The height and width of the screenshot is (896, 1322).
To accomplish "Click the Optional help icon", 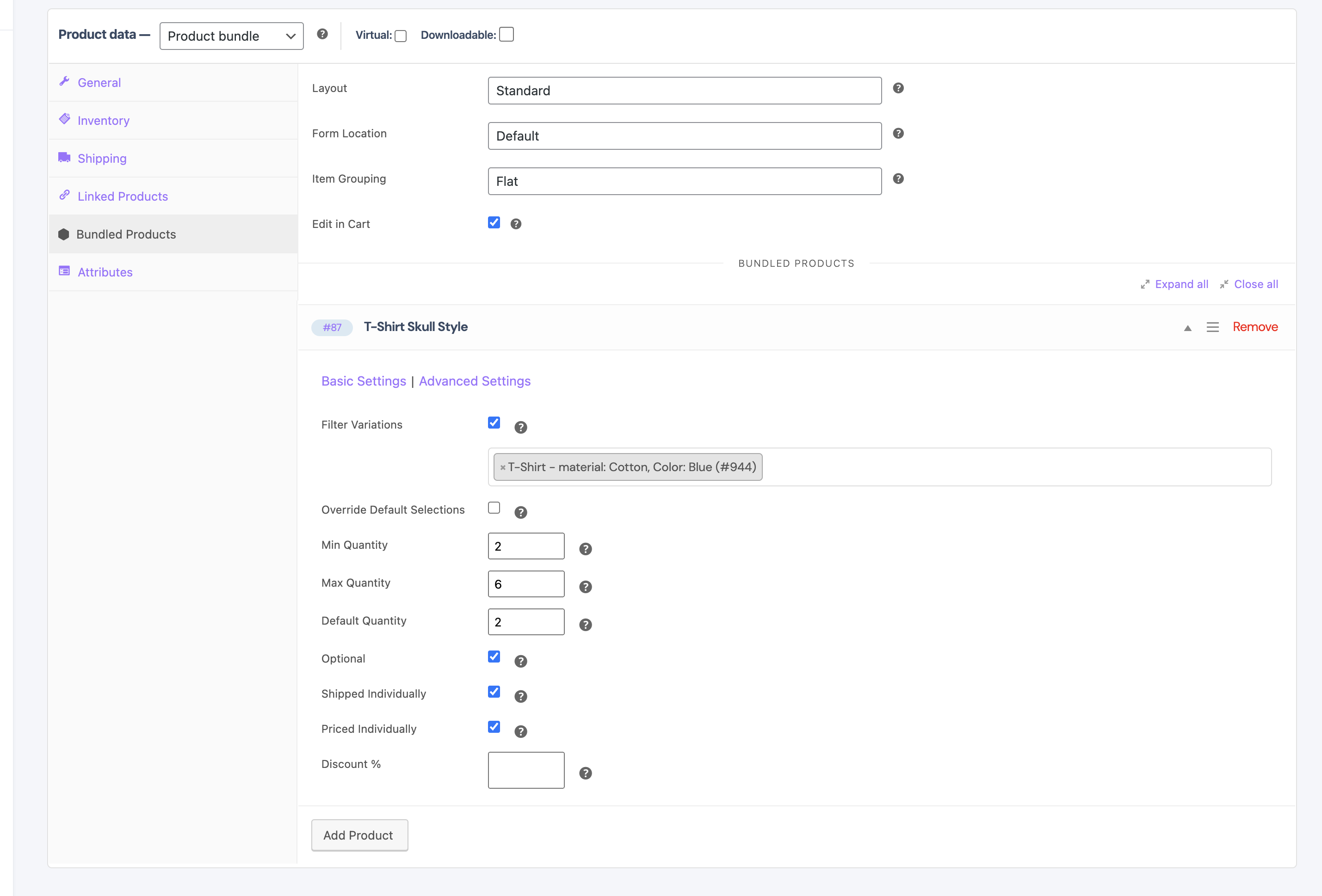I will (520, 661).
